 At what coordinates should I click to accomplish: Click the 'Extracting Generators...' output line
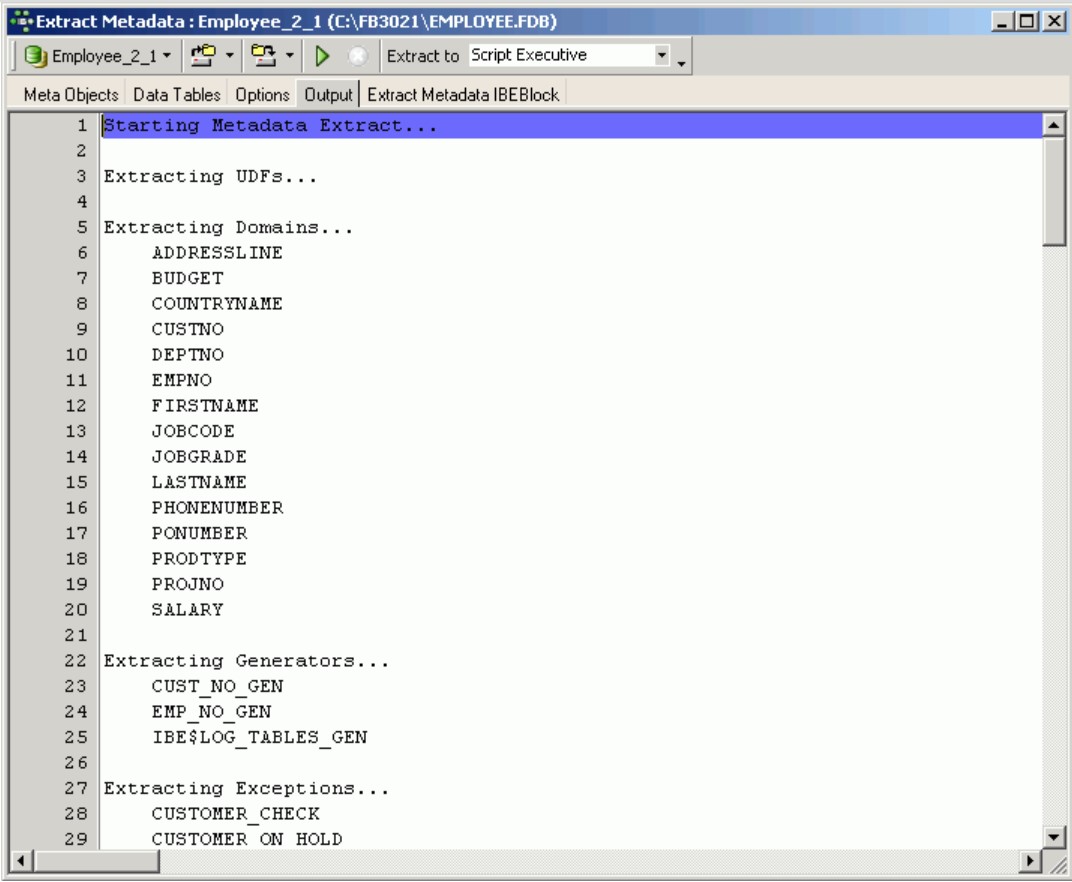[x=246, y=661]
